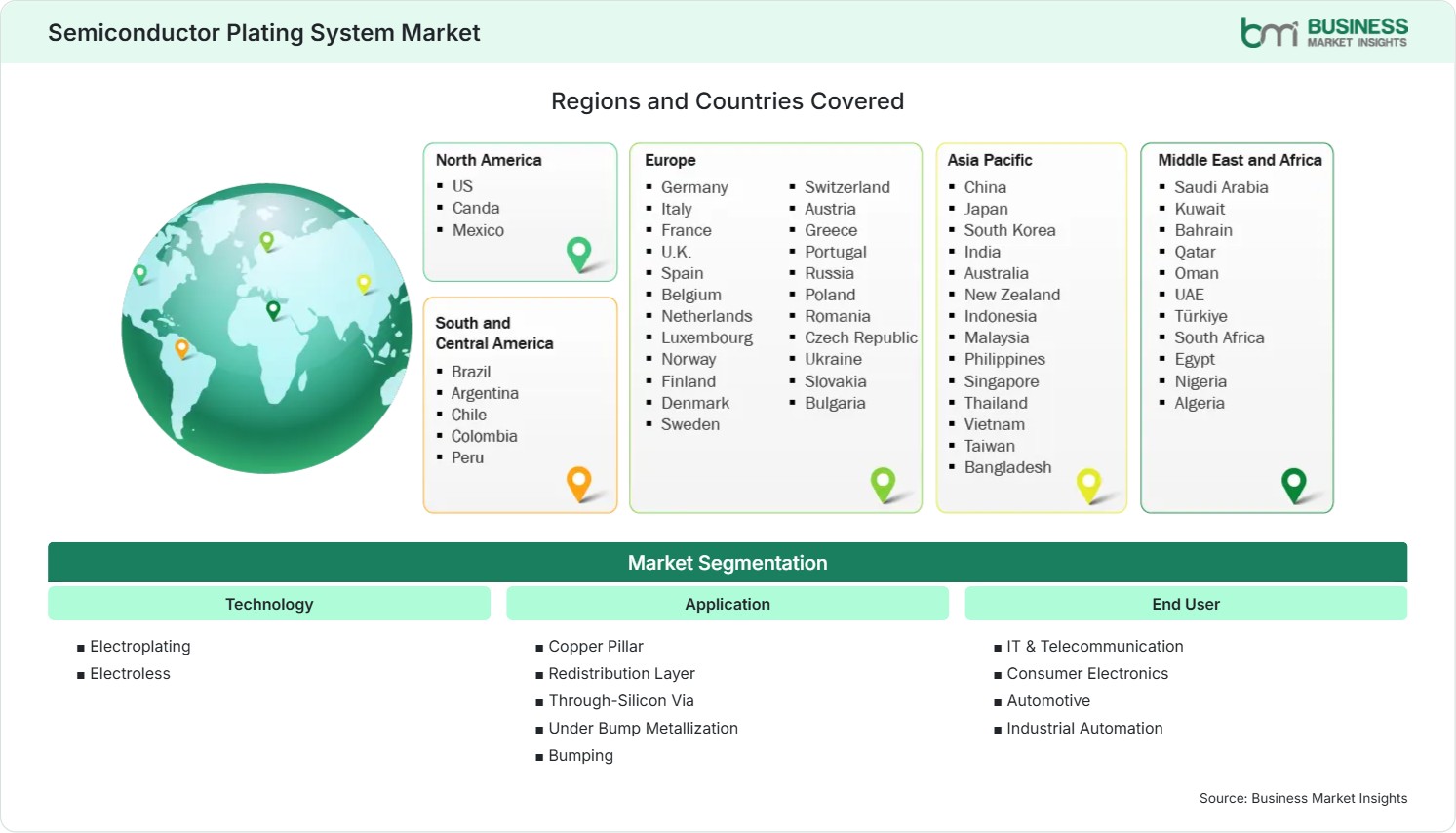Click Industrial Automation item
The height and width of the screenshot is (833, 1456).
(x=1084, y=728)
